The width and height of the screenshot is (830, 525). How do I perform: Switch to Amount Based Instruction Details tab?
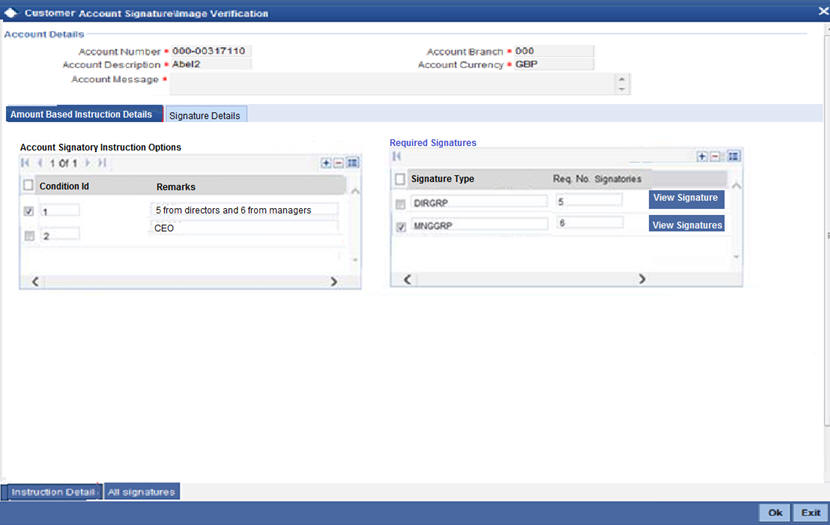pyautogui.click(x=84, y=114)
